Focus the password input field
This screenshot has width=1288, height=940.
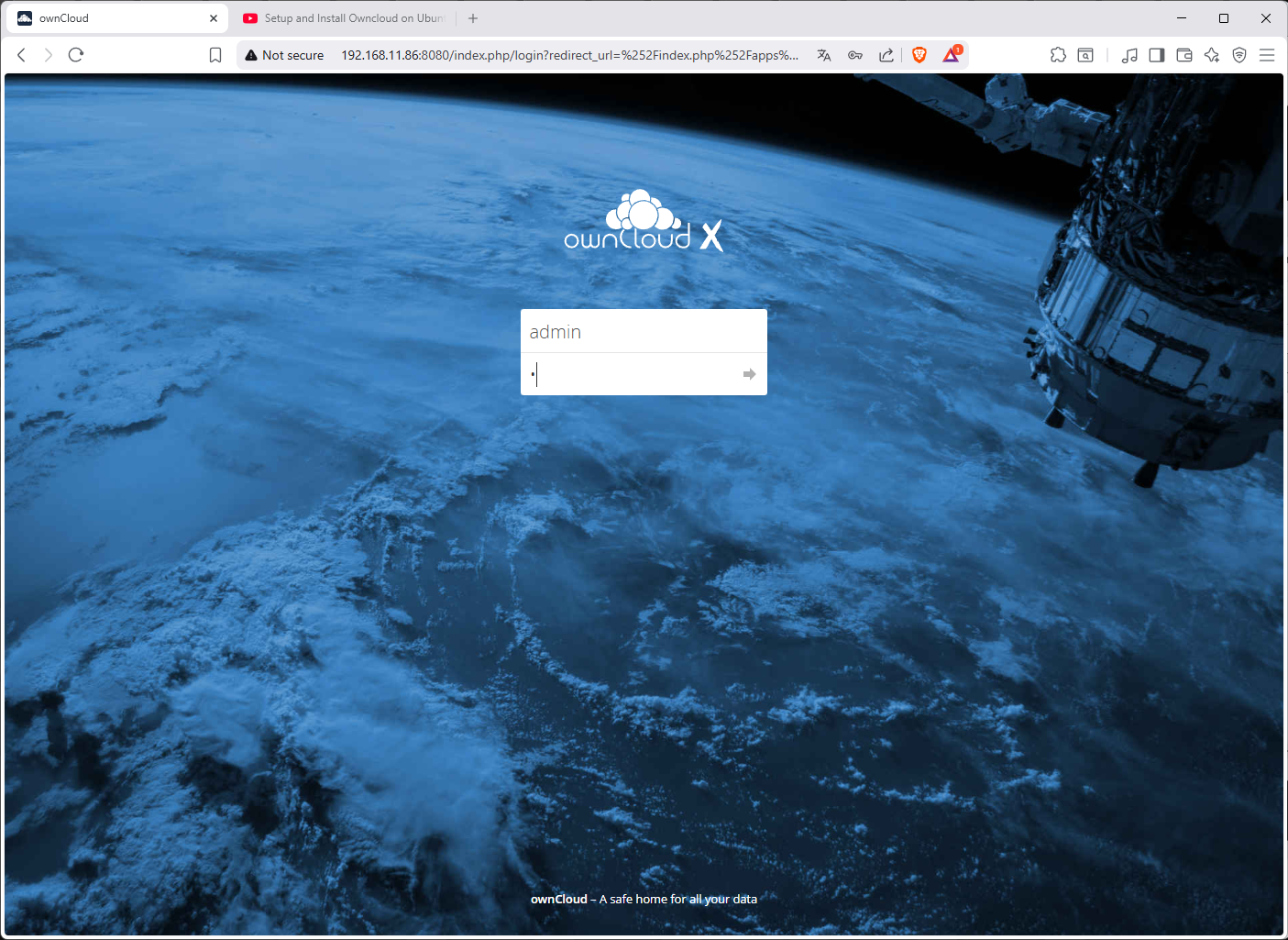[x=633, y=374]
